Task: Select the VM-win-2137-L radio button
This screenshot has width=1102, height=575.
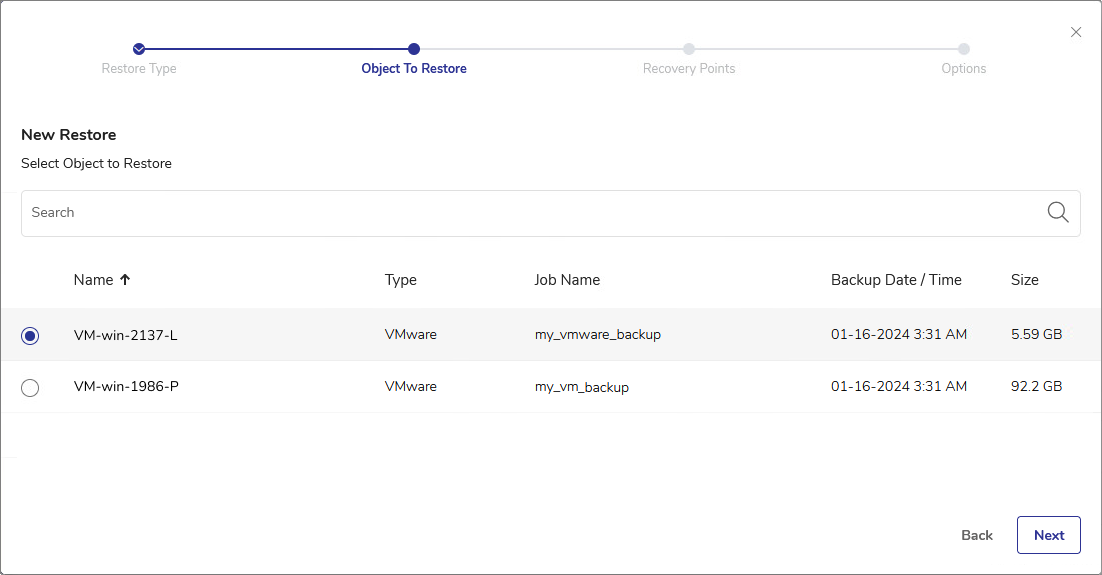Action: pos(30,336)
